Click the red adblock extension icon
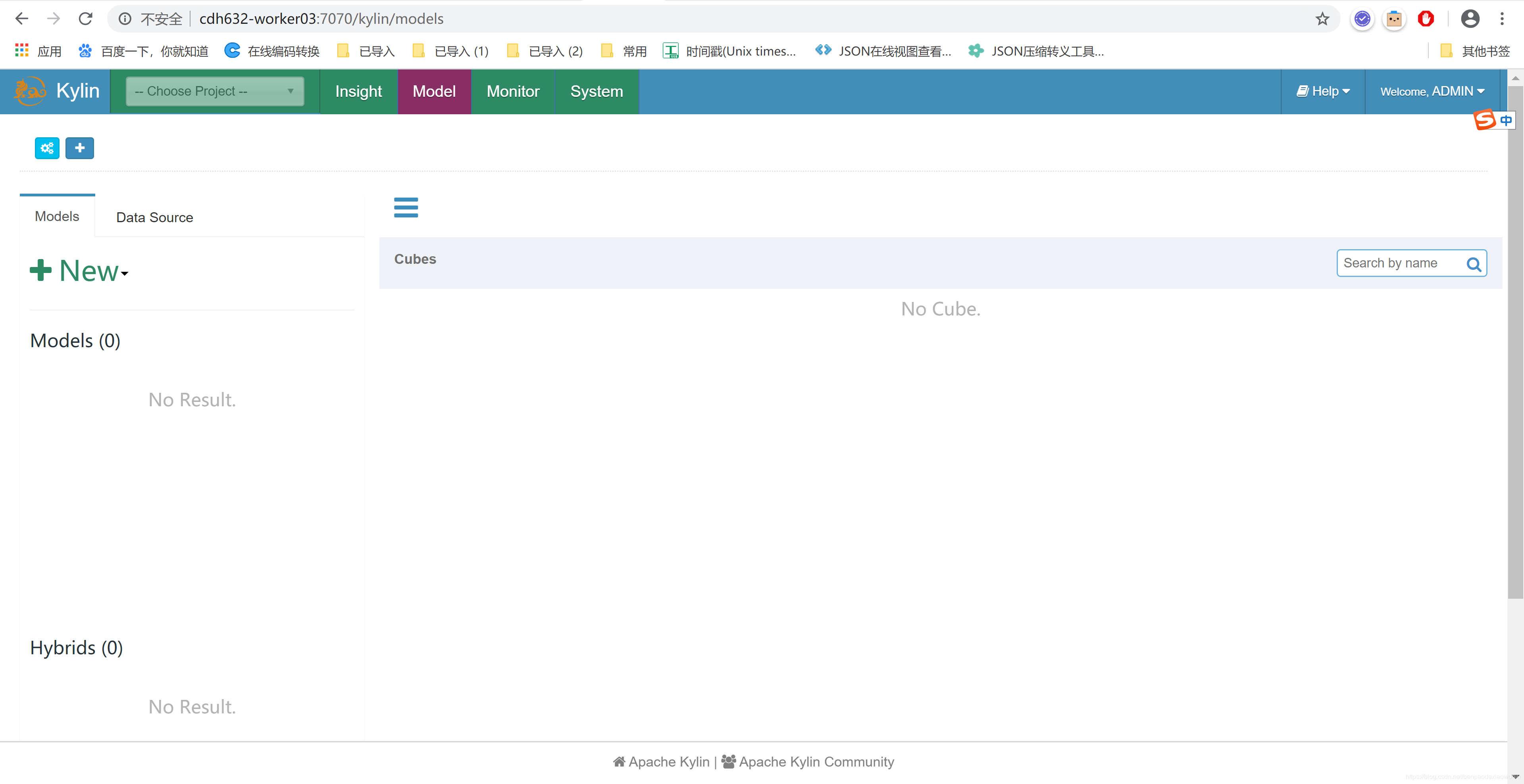Image resolution: width=1524 pixels, height=784 pixels. click(x=1425, y=19)
